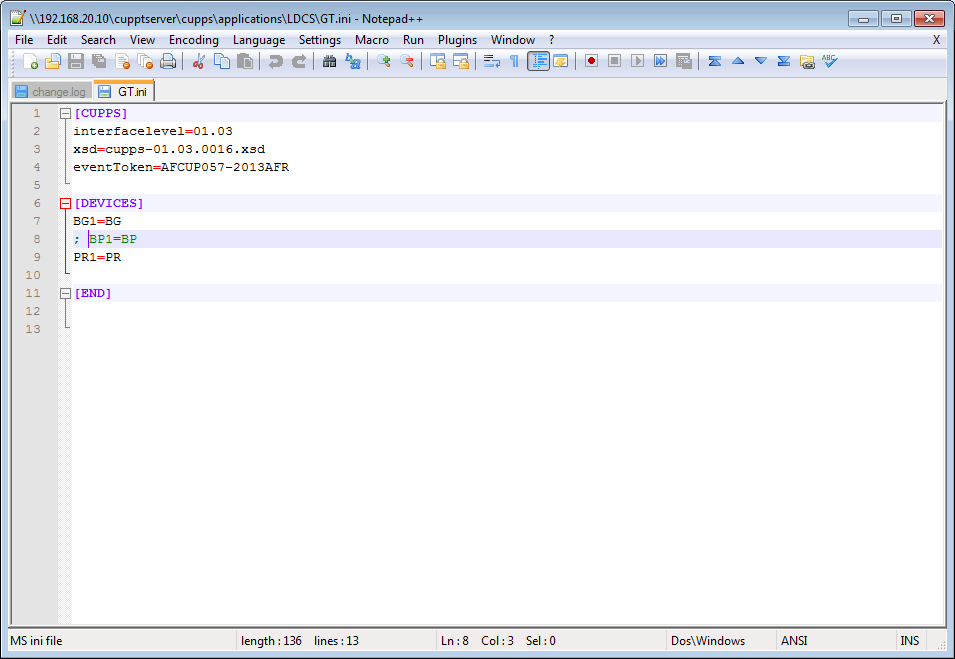
Task: Toggle the indent guide button
Action: pyautogui.click(x=538, y=62)
